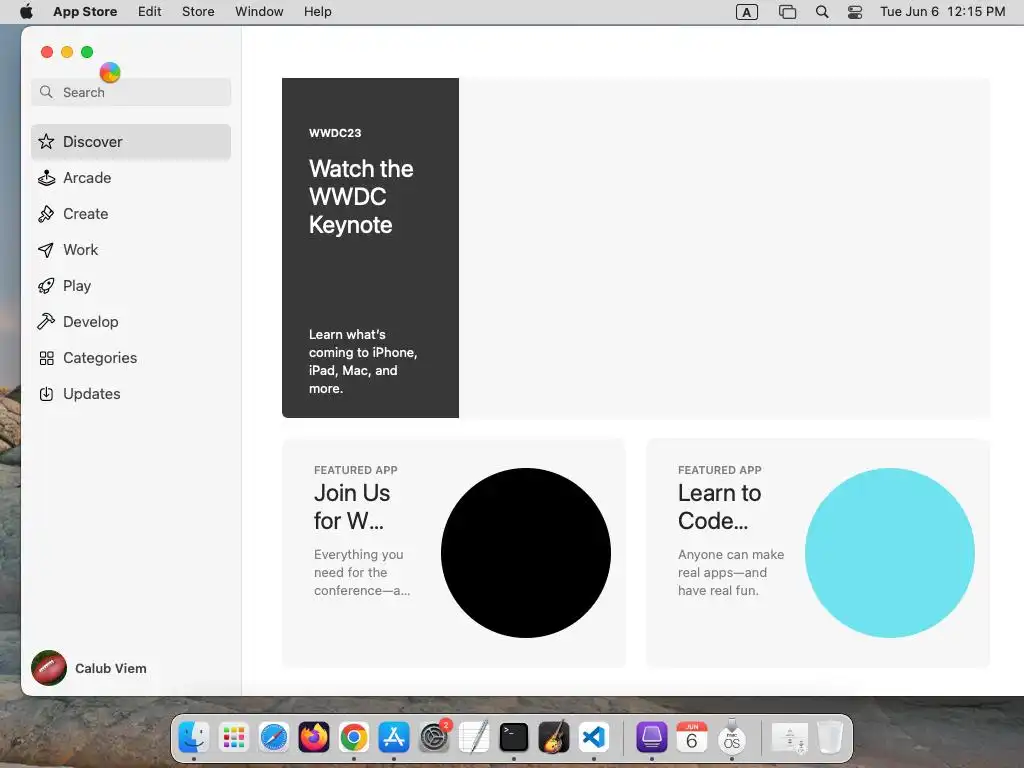
Task: Go to the Arcade sidebar tab
Action: [131, 178]
